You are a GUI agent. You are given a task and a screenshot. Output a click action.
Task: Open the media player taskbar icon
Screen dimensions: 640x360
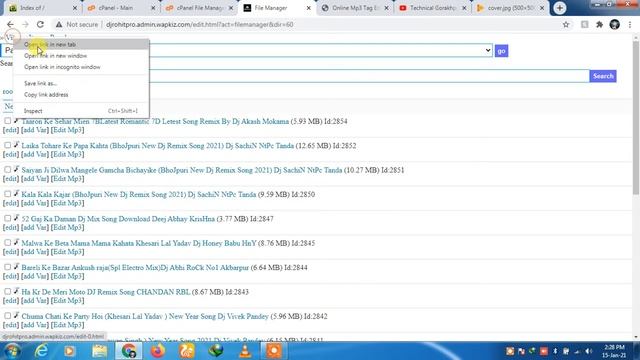point(69,351)
